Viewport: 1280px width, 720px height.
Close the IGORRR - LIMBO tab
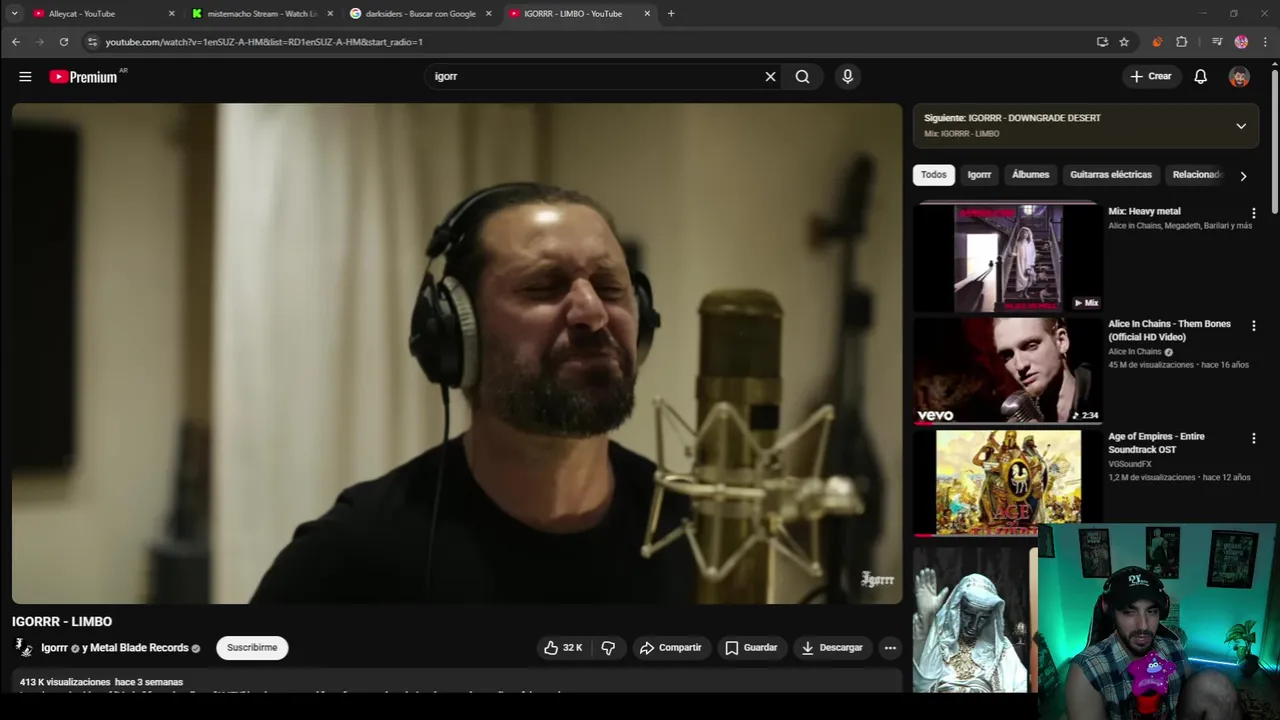[647, 14]
